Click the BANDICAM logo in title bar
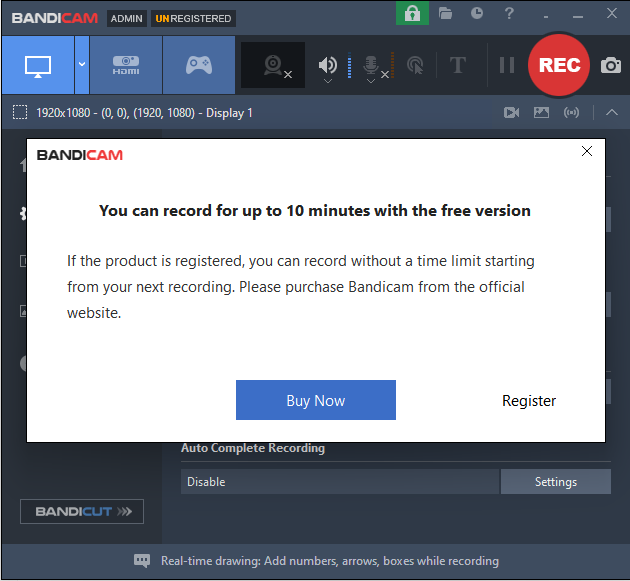 [55, 18]
